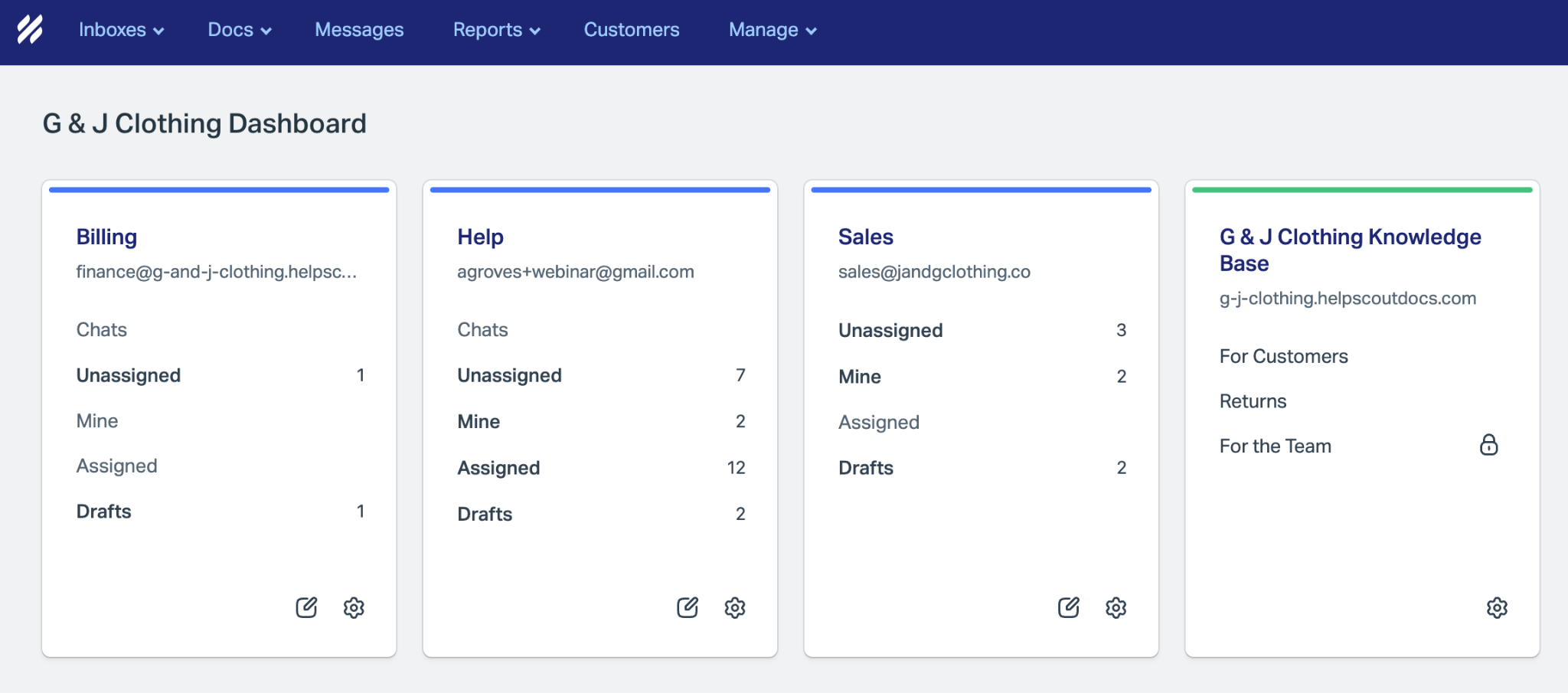Open Drafts folder in Sales inbox
The width and height of the screenshot is (1568, 693).
coord(982,468)
